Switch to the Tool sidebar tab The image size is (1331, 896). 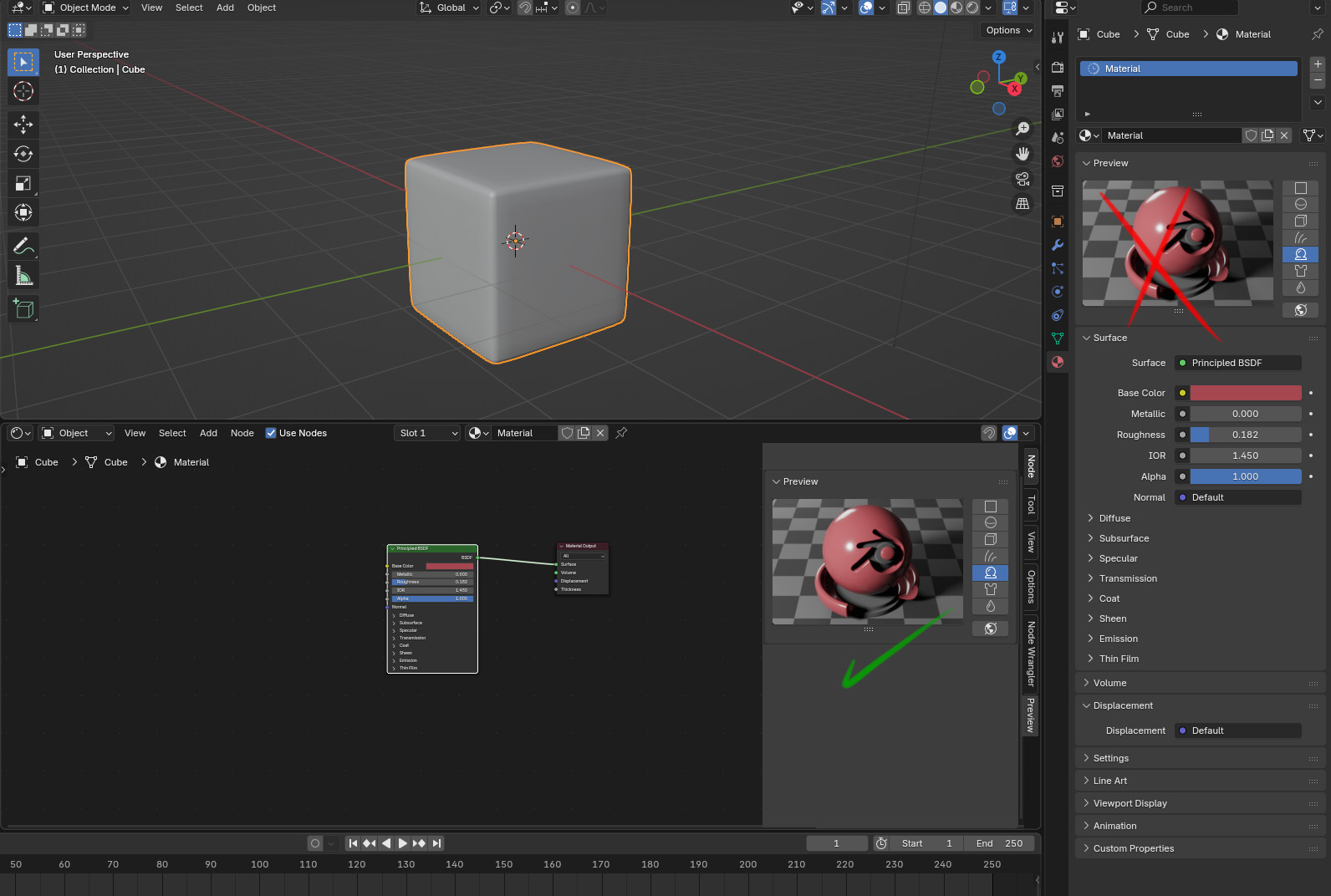pyautogui.click(x=1031, y=505)
